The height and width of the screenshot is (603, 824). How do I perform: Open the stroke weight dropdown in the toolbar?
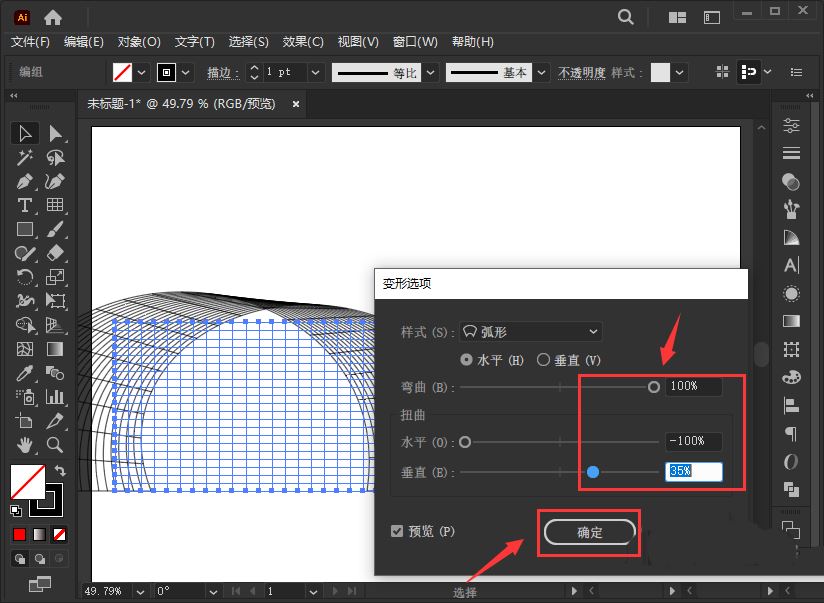click(315, 72)
